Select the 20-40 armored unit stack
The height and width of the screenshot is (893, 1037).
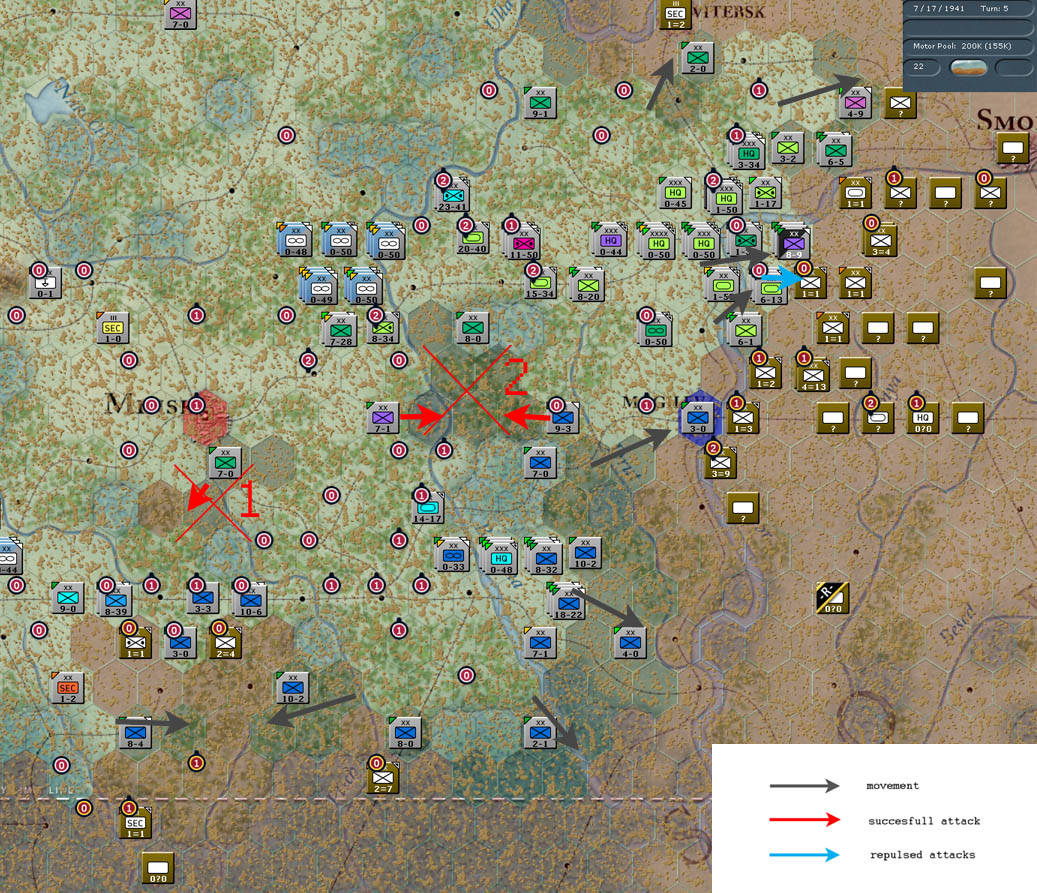472,238
